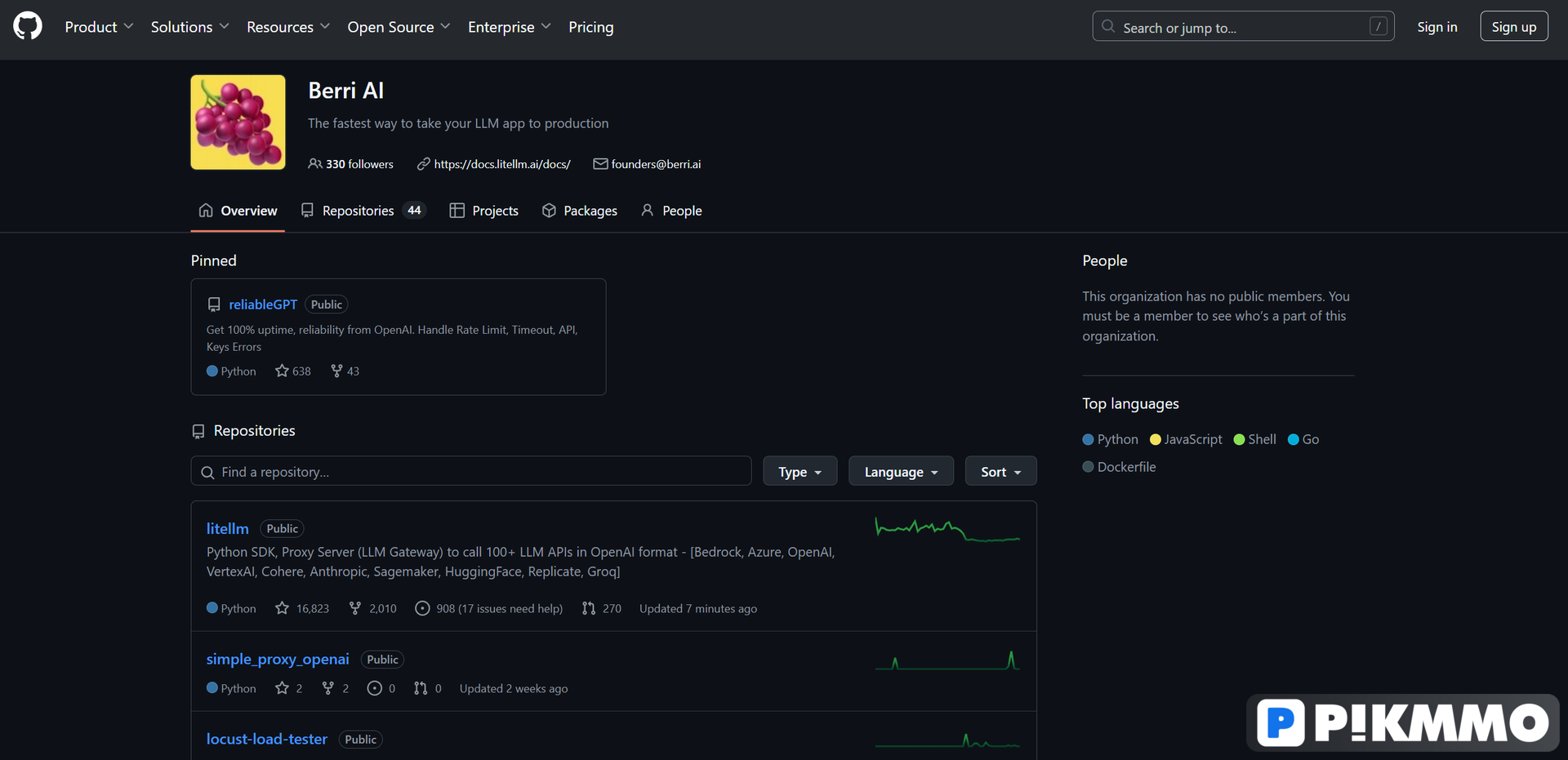
Task: Open the simple_proxy_openai repository
Action: click(x=278, y=660)
